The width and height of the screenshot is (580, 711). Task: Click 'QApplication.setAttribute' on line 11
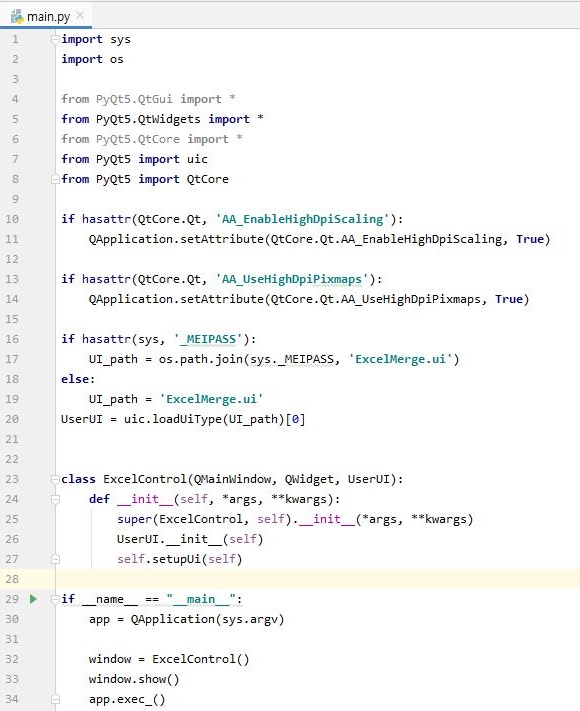(176, 239)
